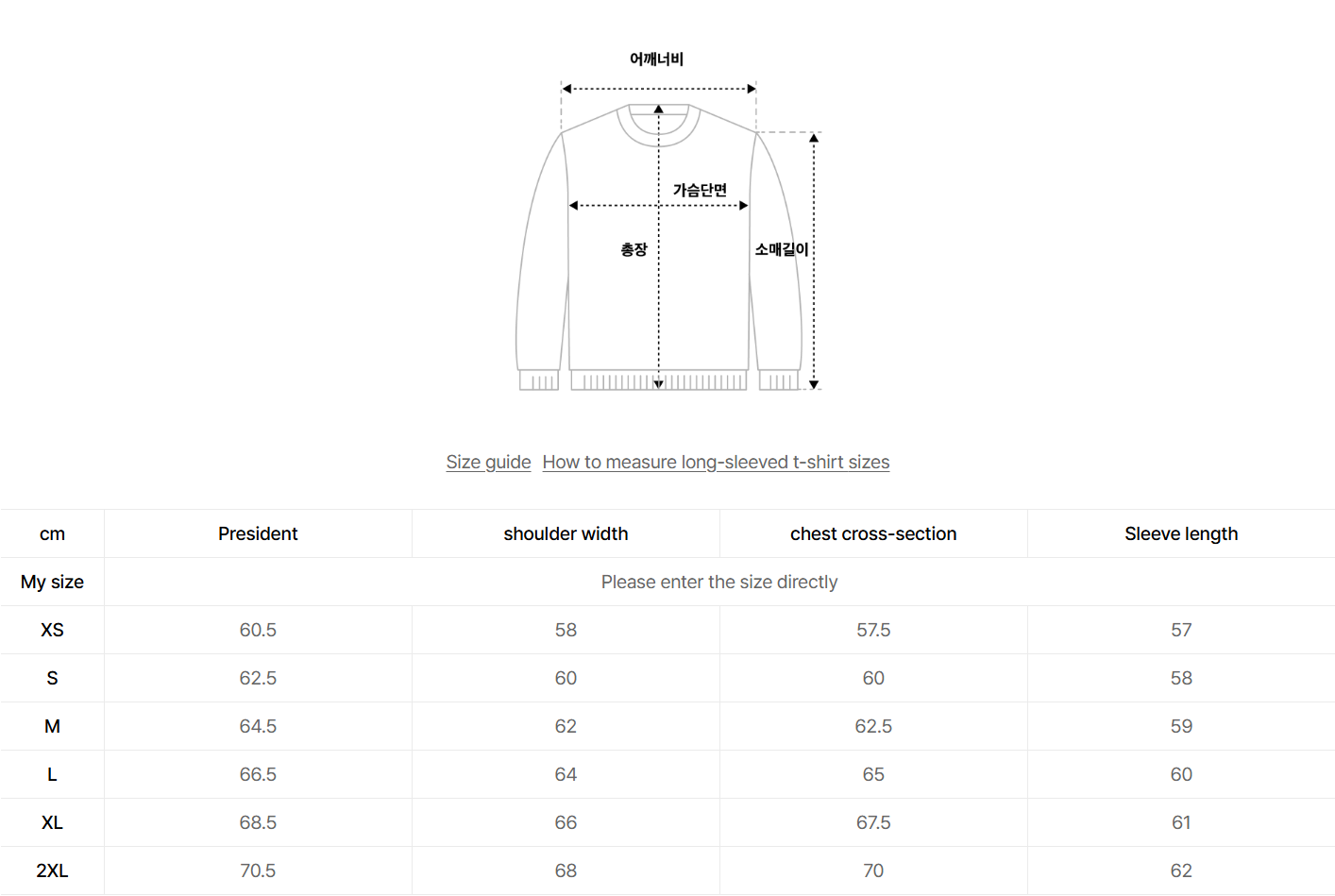
Task: Click the 67.5 chest value for XL
Action: (x=873, y=822)
